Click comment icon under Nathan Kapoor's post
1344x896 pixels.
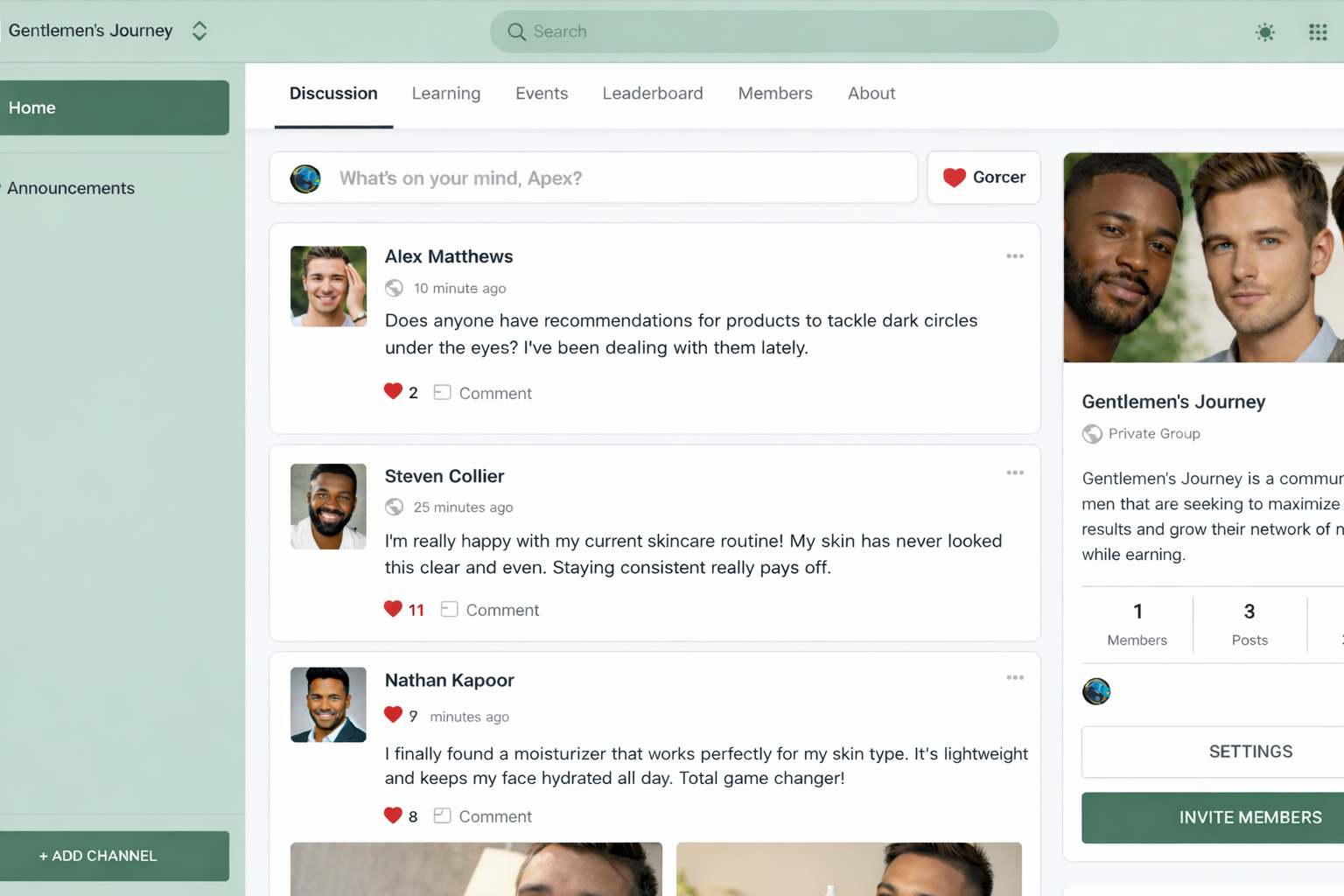click(442, 815)
